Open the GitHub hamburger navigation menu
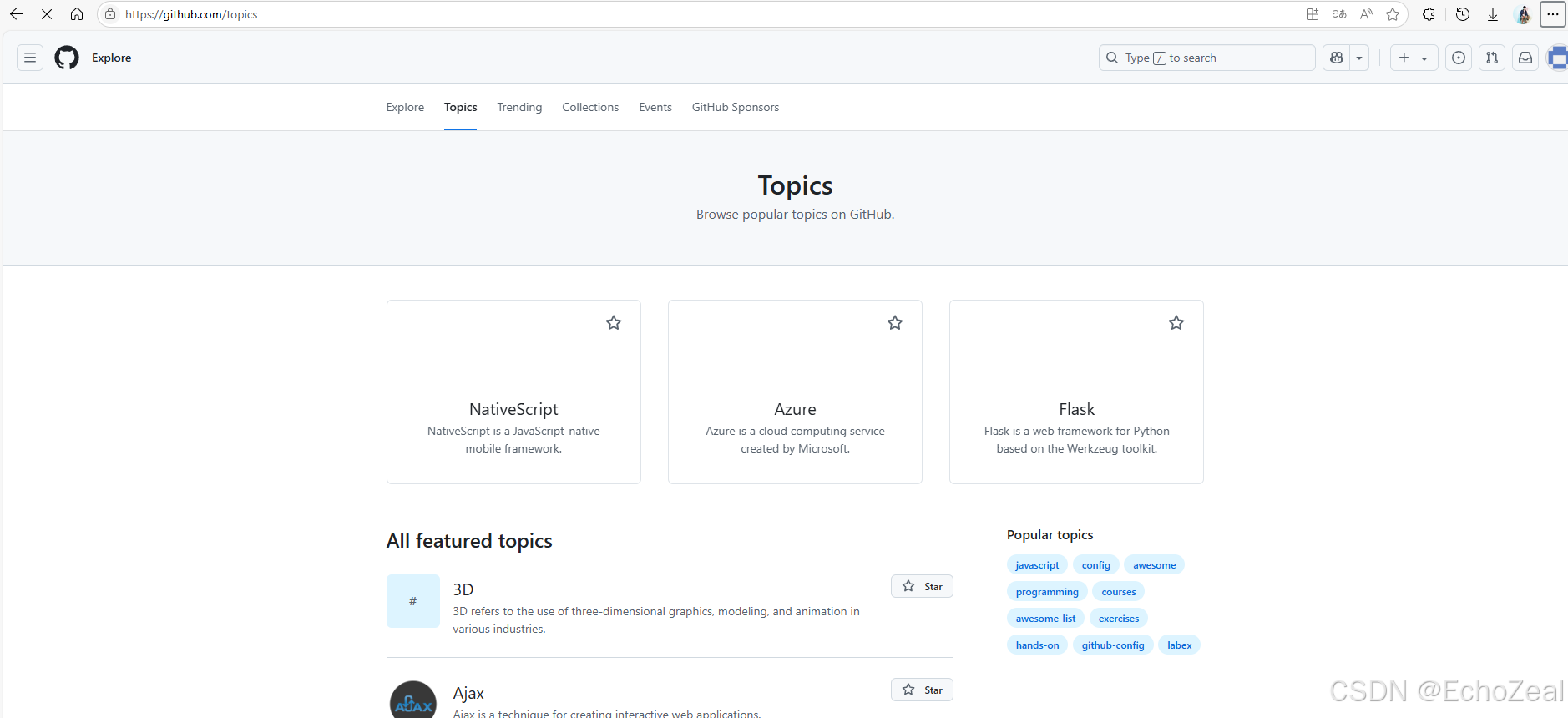Viewport: 1568px width, 718px height. (x=30, y=58)
